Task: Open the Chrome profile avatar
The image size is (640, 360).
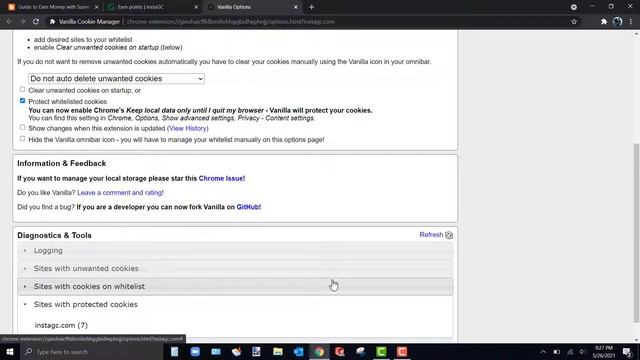Action: click(618, 22)
